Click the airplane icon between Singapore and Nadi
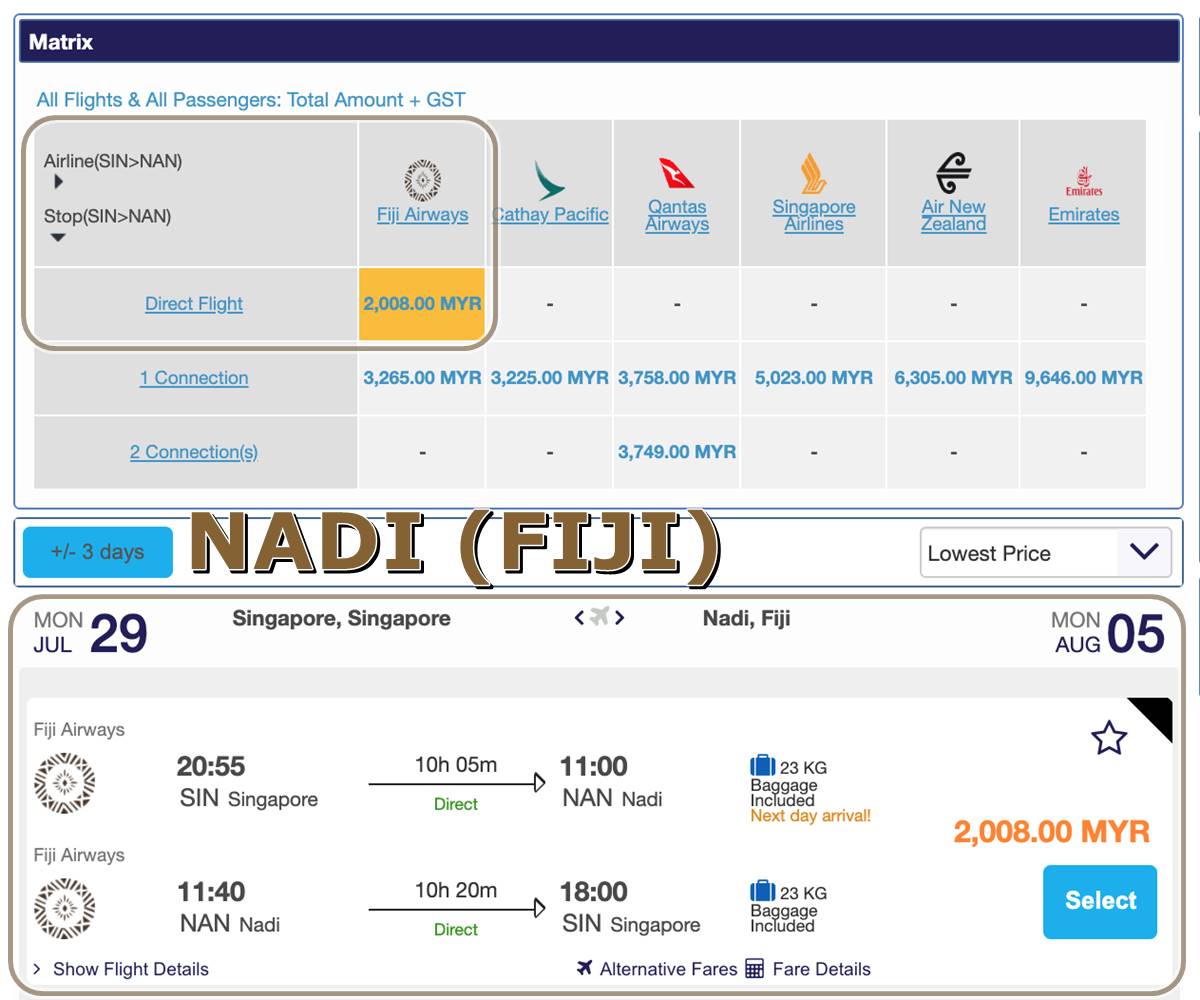Viewport: 1200px width, 1000px height. (x=599, y=617)
